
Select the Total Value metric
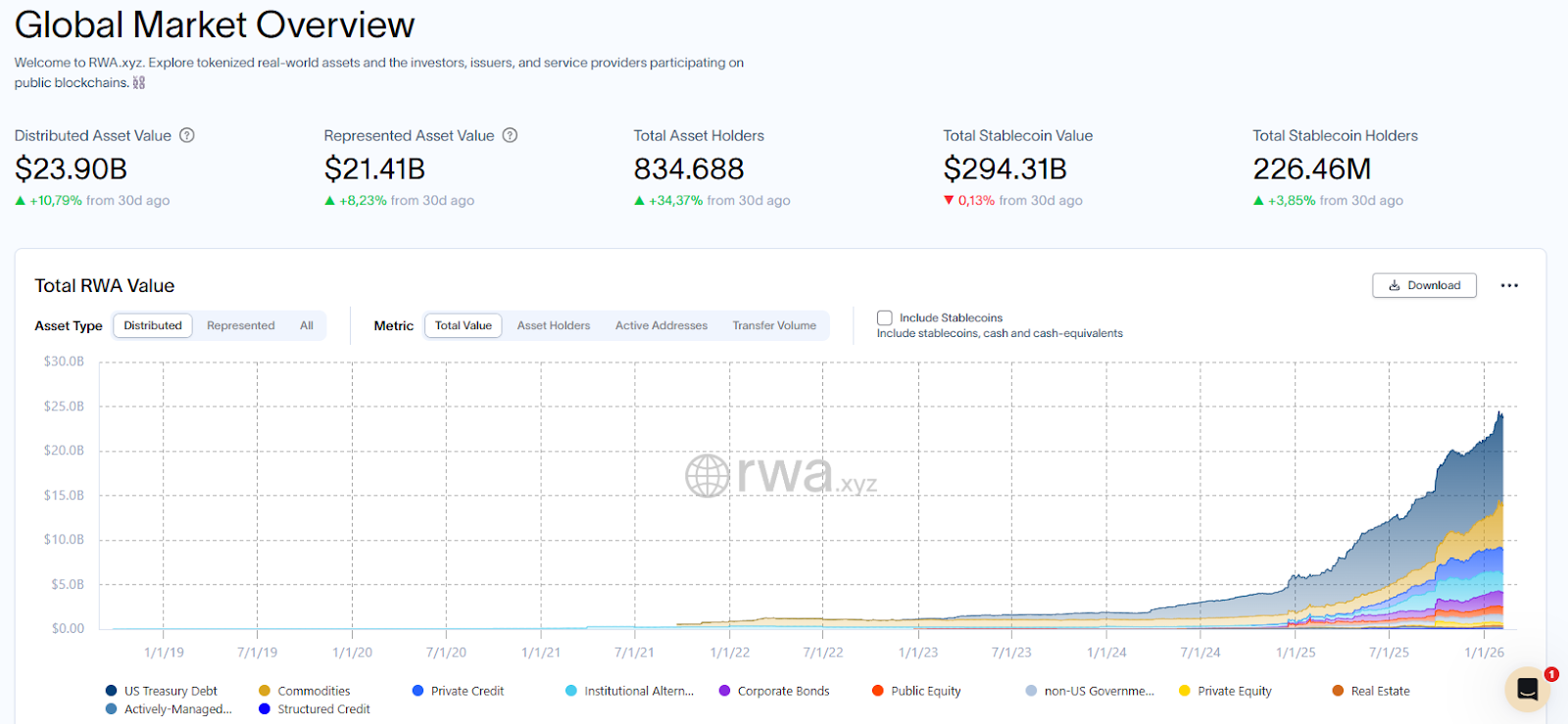click(x=463, y=326)
